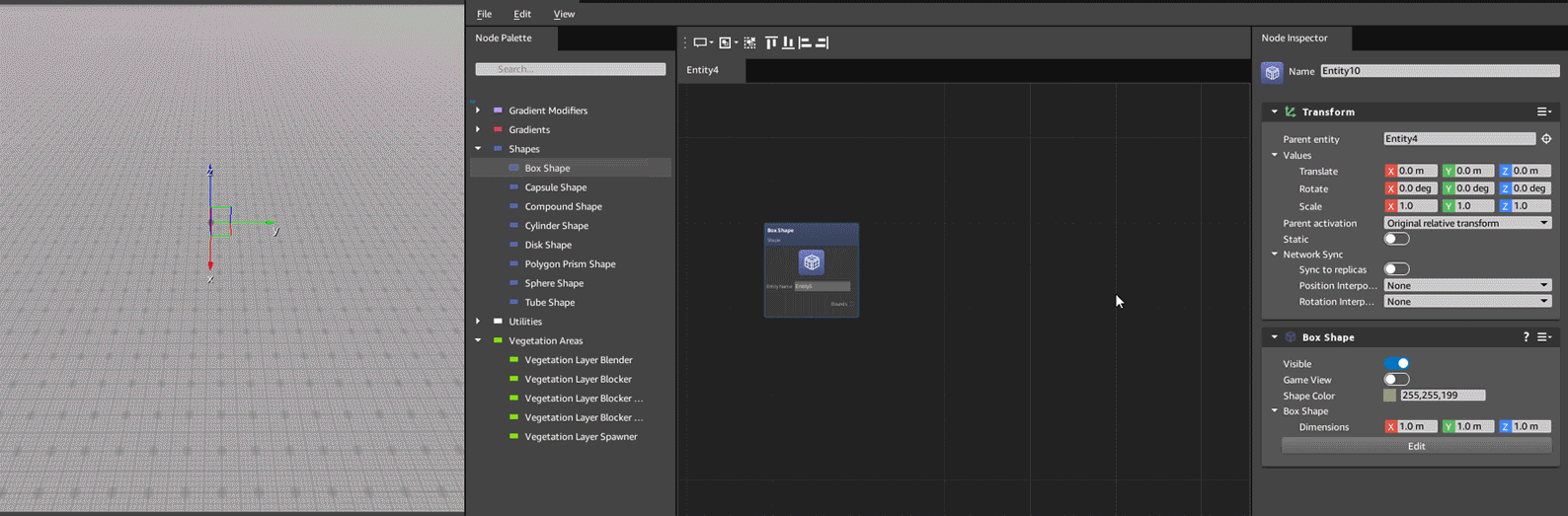
Task: Switch to the Entity4 graph tab
Action: coord(703,70)
